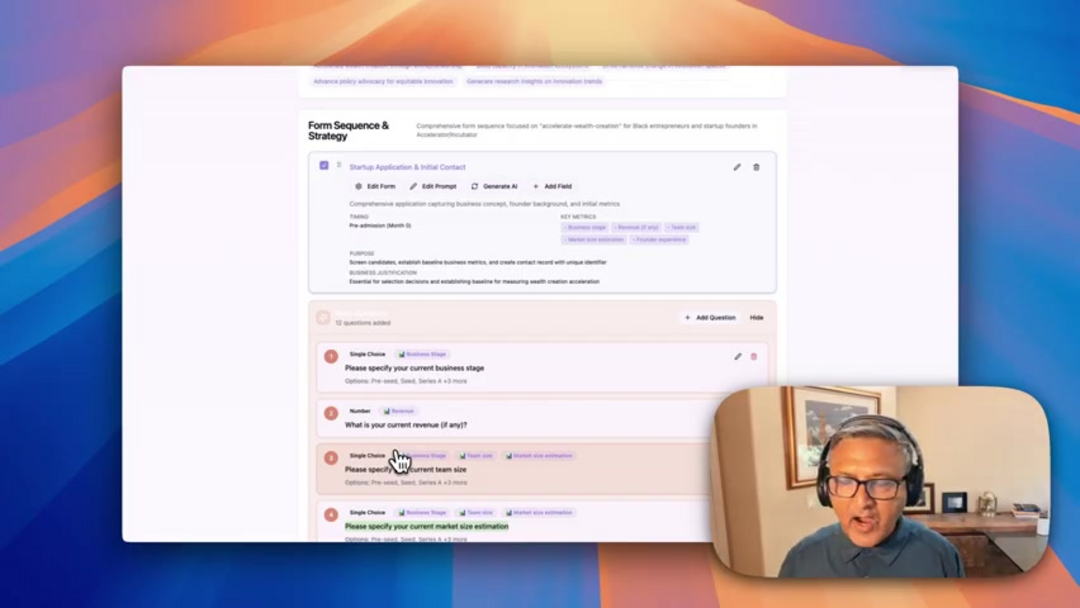This screenshot has height=608, width=1080.
Task: Click the pencil icon on Startup Application card
Action: (737, 167)
